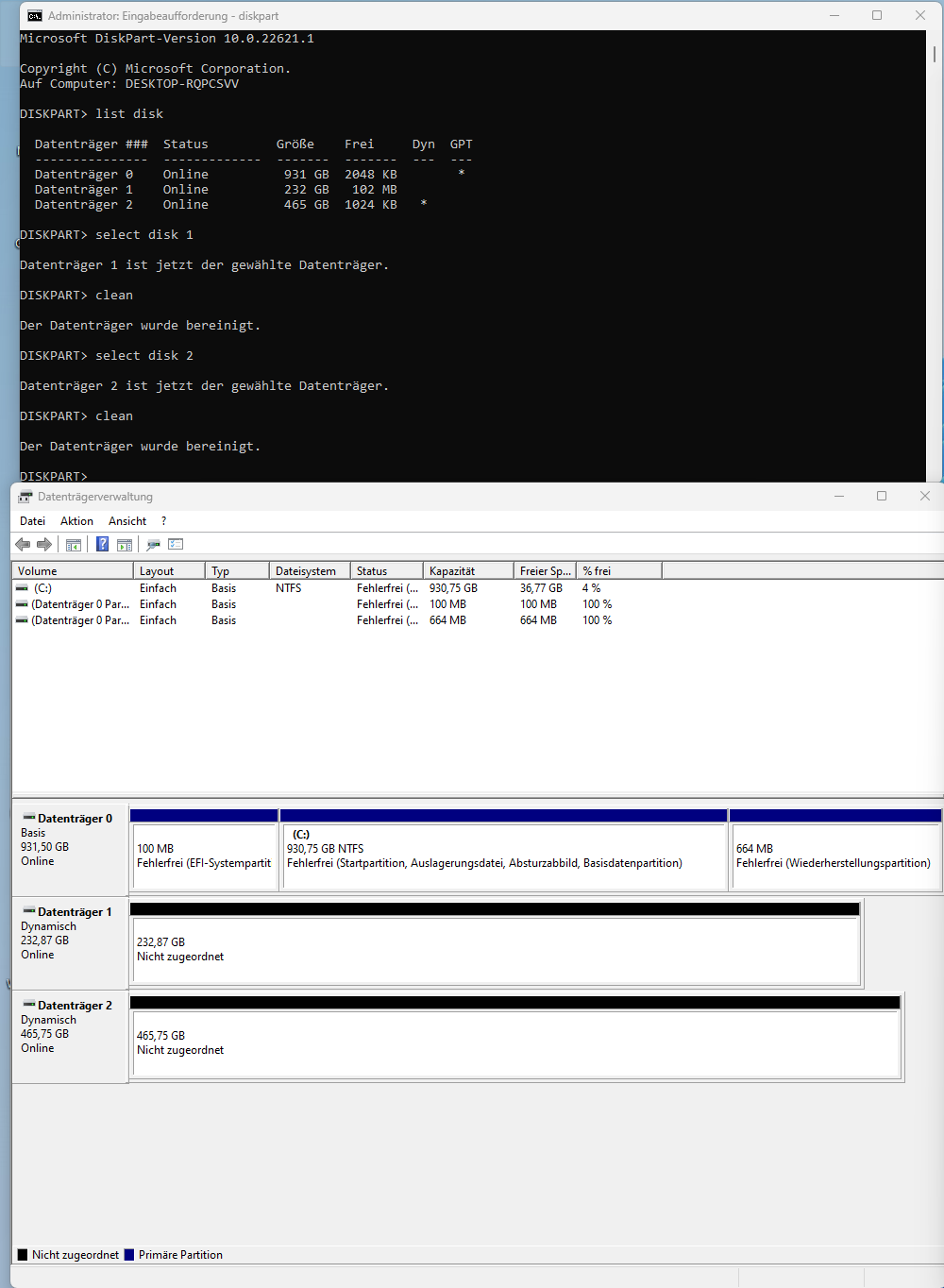Screen dimensions: 944x1288
Task: Click the drive icon next to (C:)
Action: coord(22,588)
